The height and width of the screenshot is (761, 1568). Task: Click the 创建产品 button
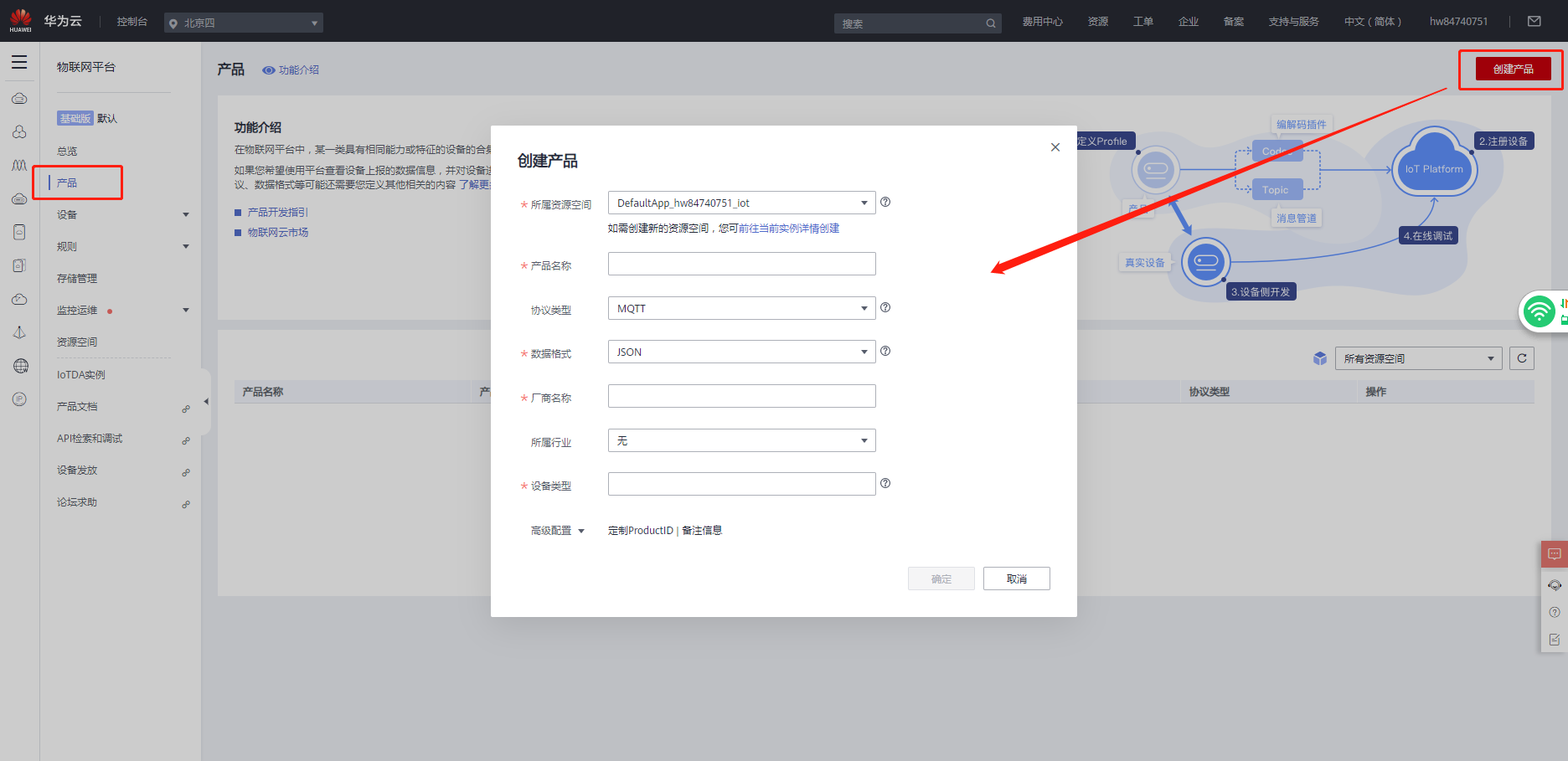[x=1514, y=69]
